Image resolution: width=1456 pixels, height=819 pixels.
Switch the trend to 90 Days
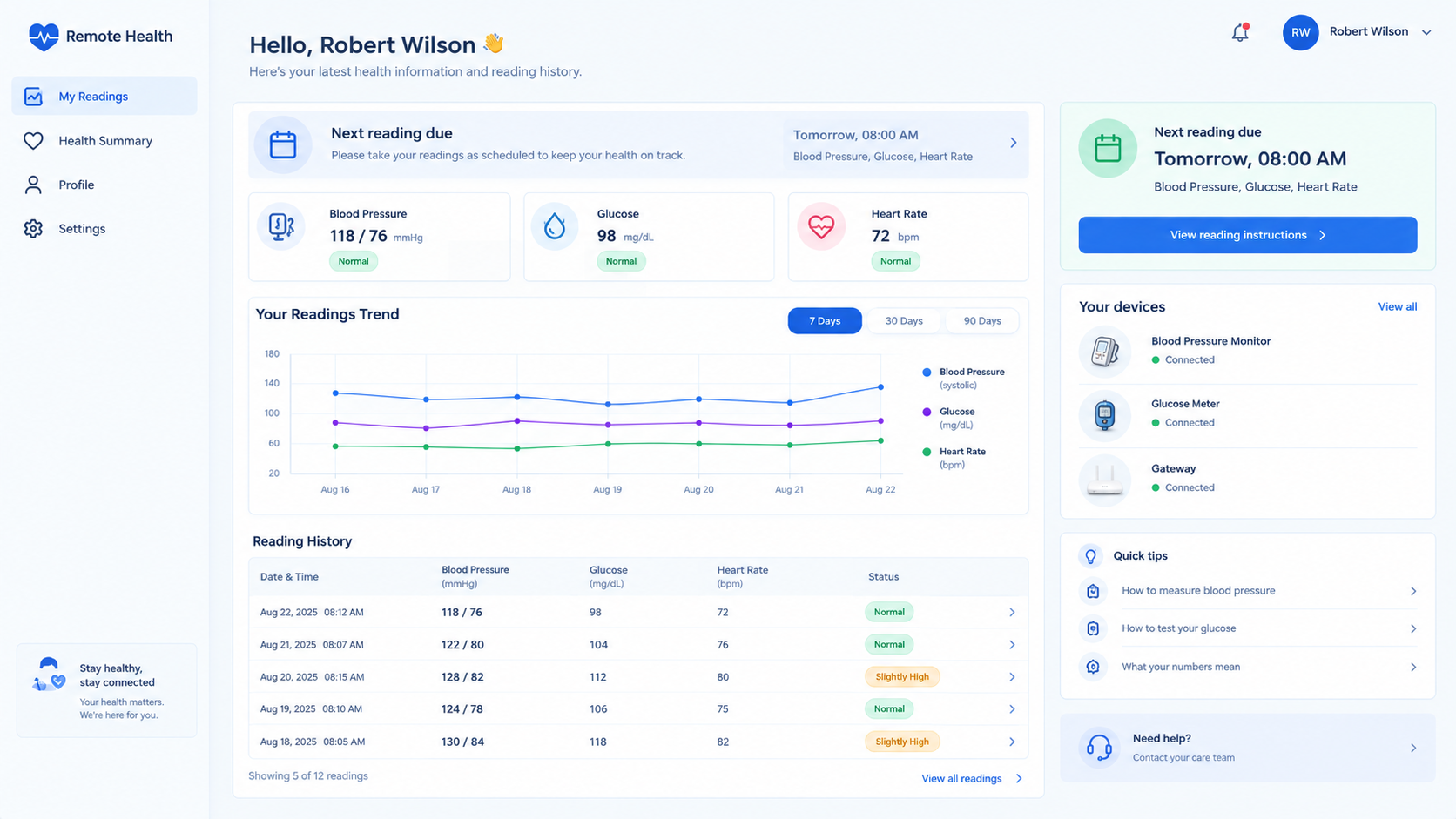click(982, 321)
